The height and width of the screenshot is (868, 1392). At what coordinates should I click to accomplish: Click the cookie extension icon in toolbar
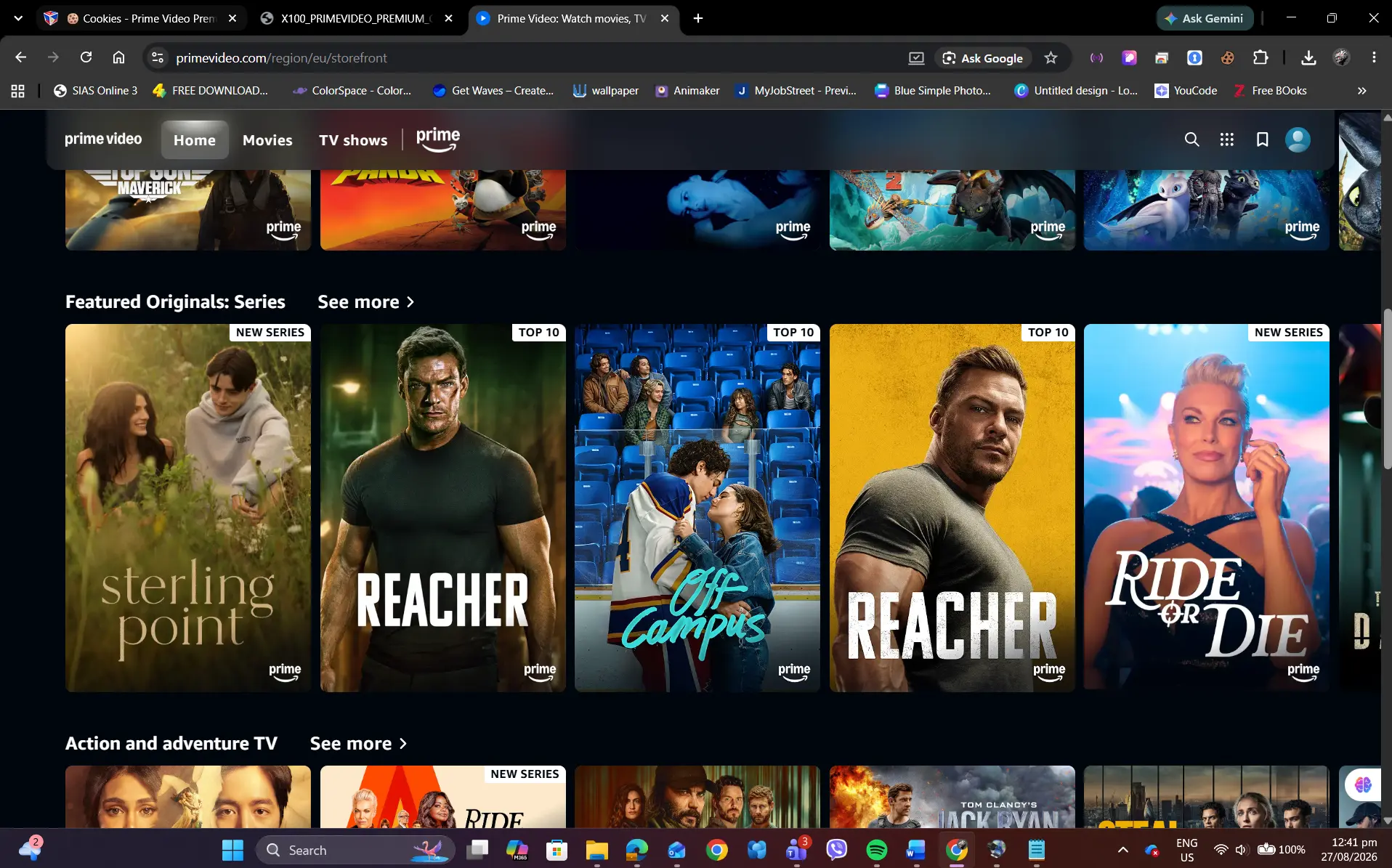point(1227,57)
